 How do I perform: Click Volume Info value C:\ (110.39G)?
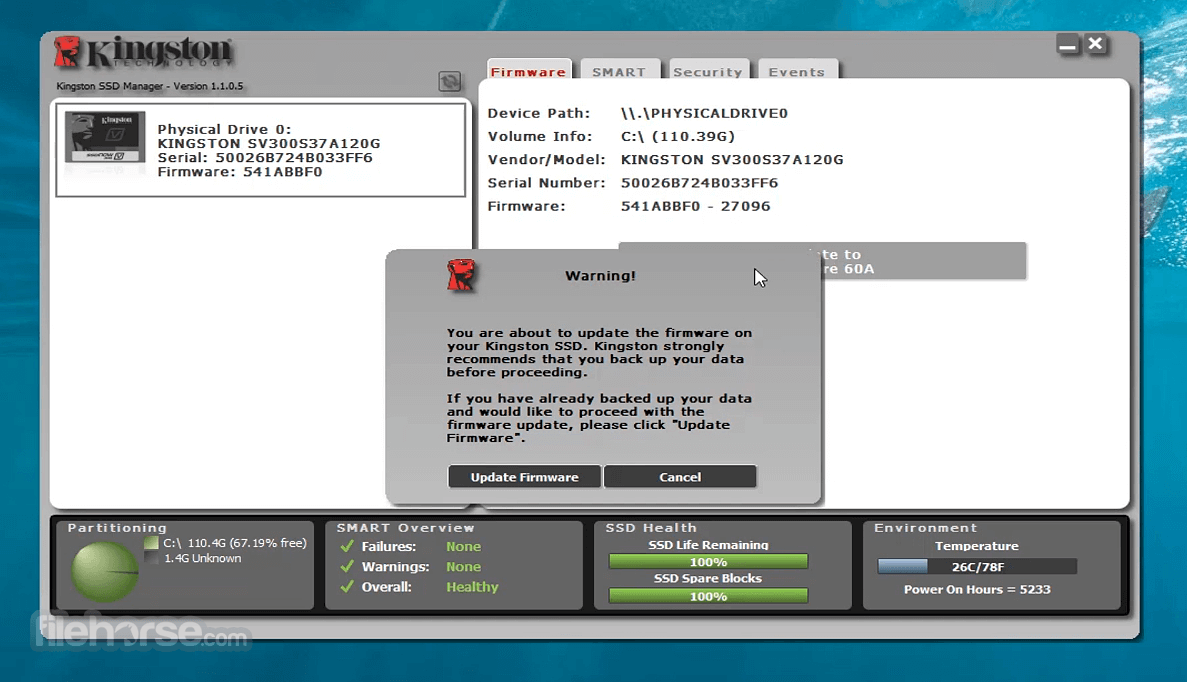pyautogui.click(x=678, y=137)
